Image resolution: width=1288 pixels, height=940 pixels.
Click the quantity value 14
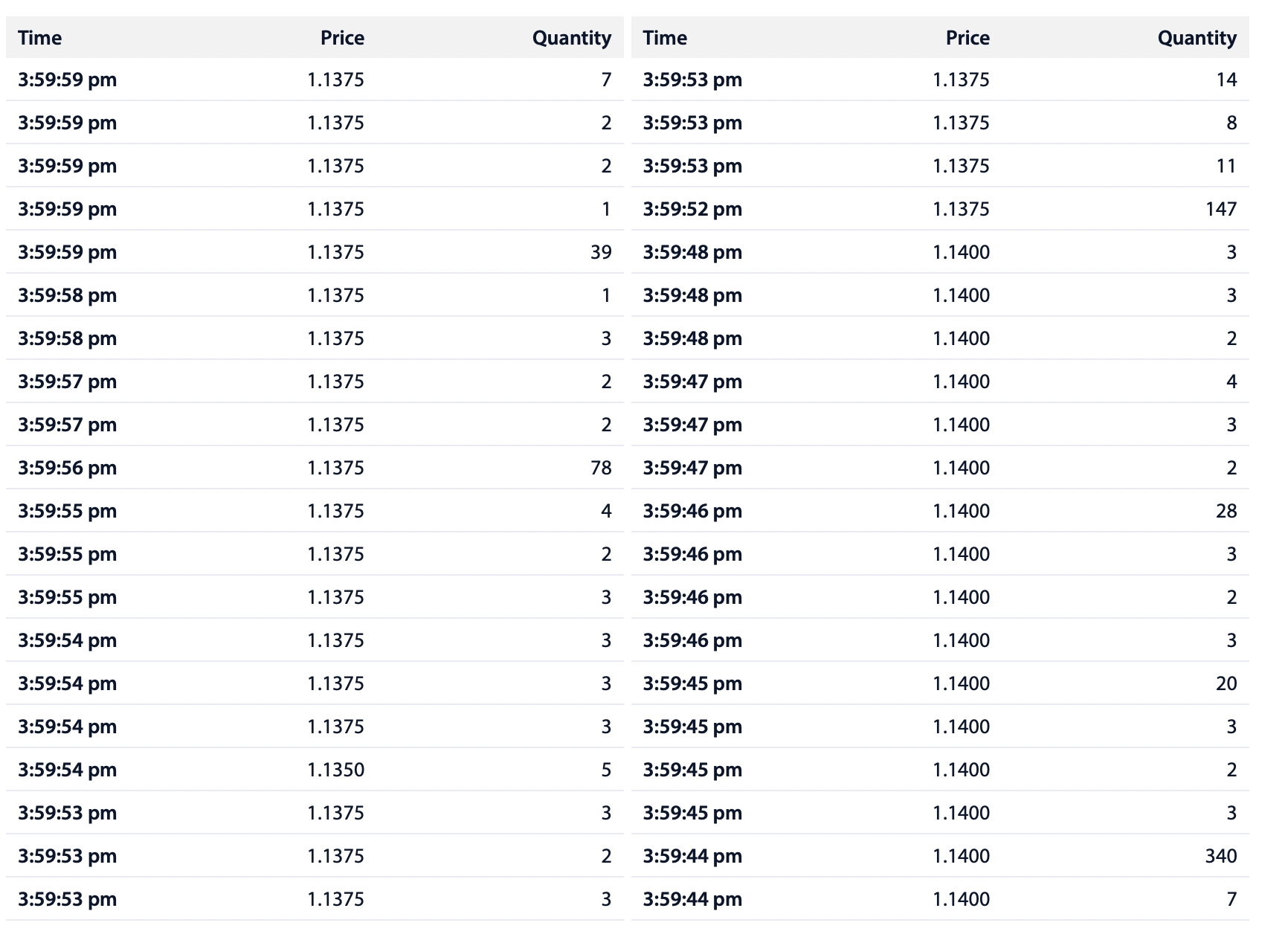pyautogui.click(x=1226, y=80)
